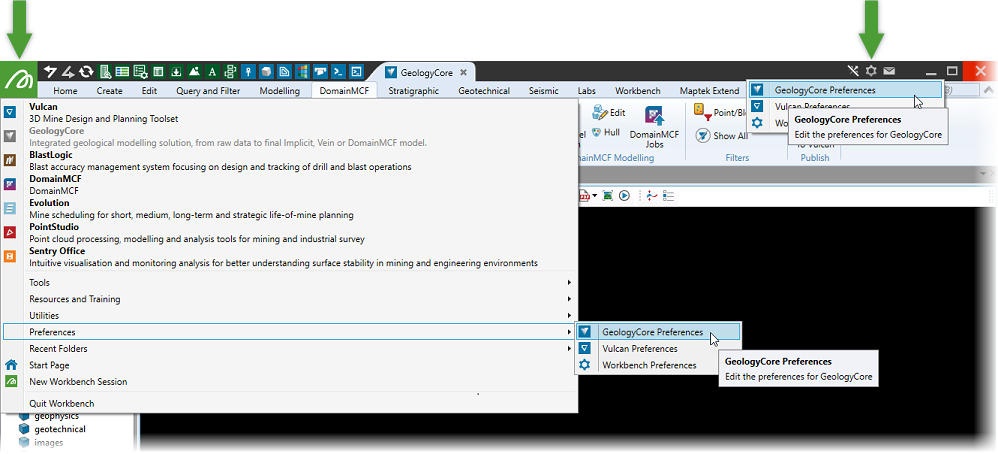998x454 pixels.
Task: Open the Maptek Workbench start menu logo
Action: point(18,80)
